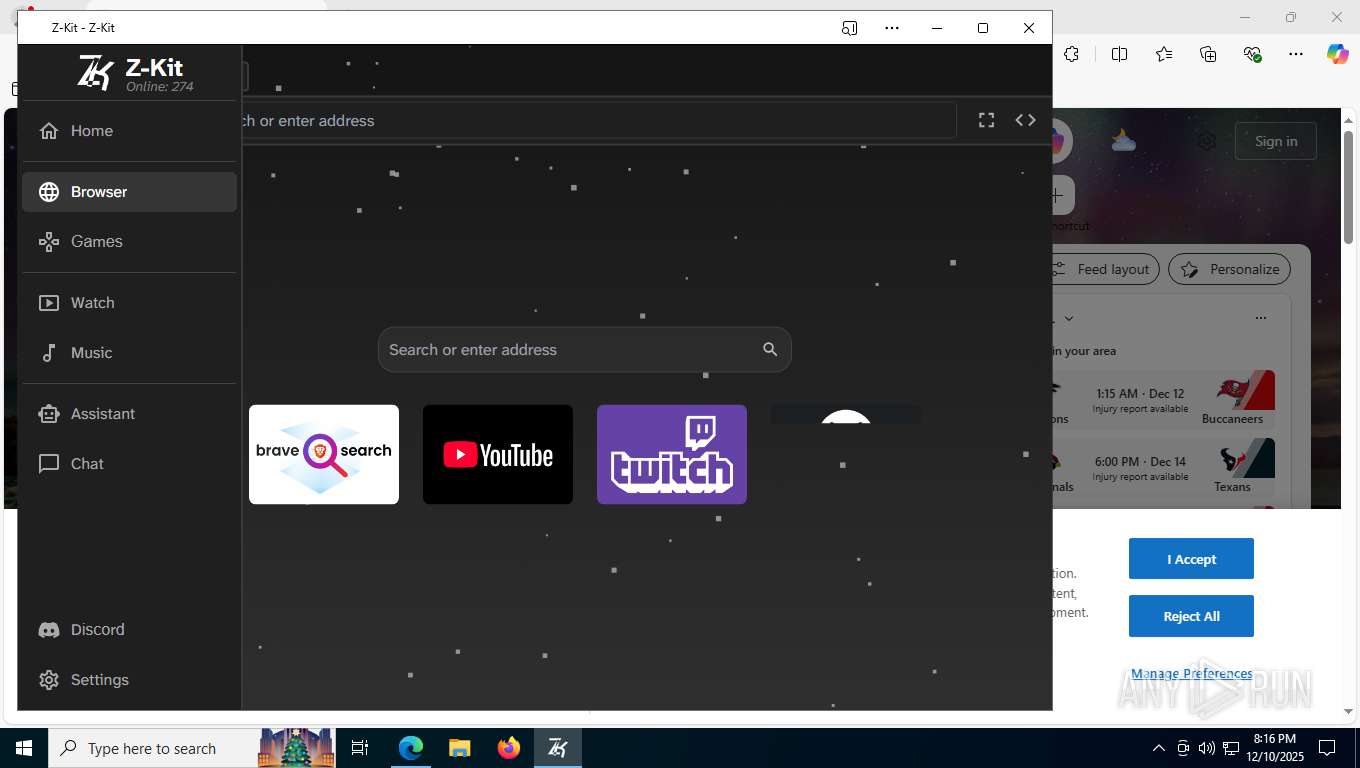Screen dimensions: 1360x768
Task: Go to the Watch section in Z-Kit
Action: (x=129, y=303)
